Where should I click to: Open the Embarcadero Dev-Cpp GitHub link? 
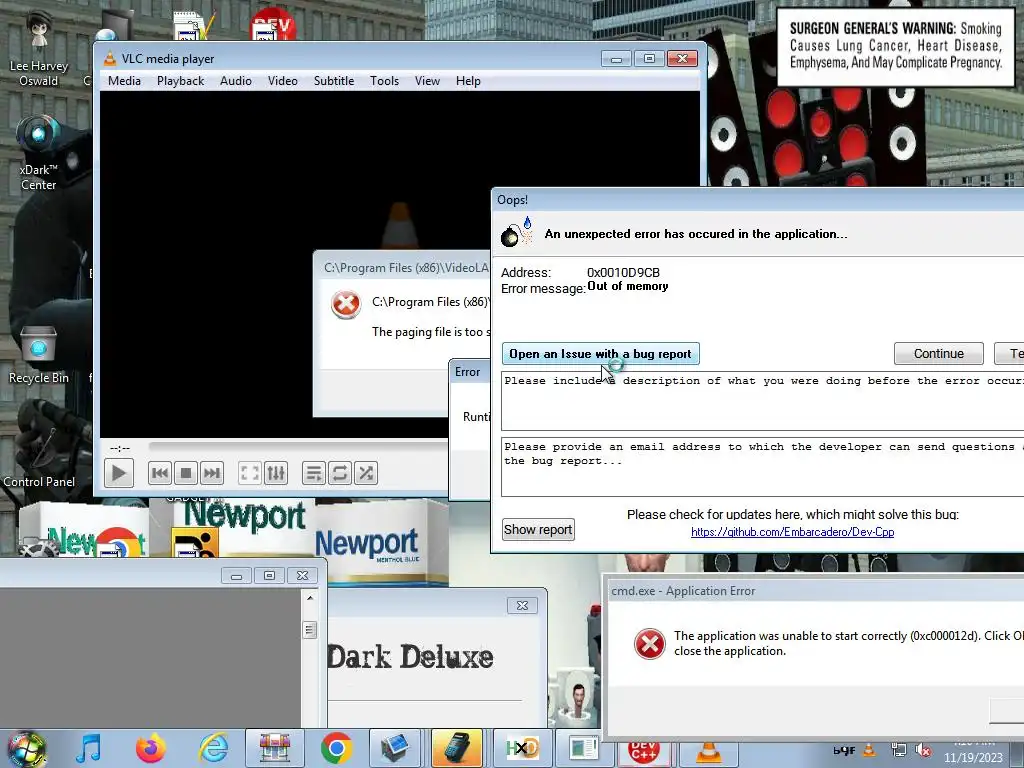792,532
